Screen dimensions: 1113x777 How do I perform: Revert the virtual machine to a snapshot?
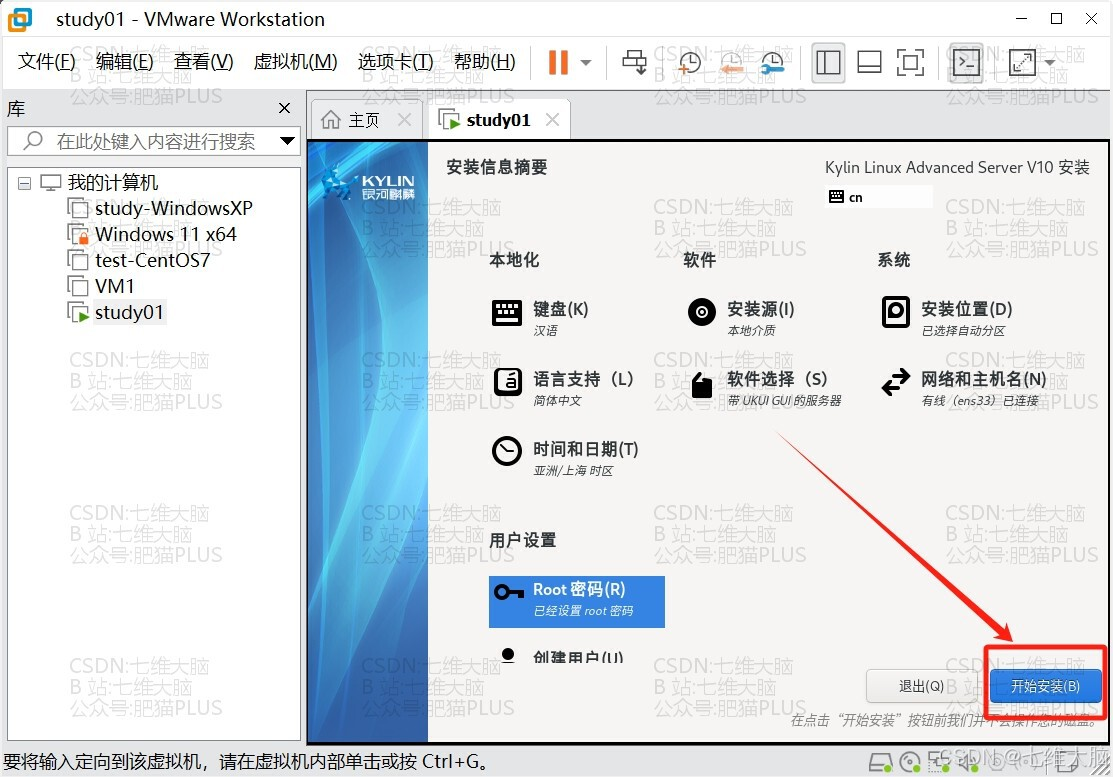point(731,62)
